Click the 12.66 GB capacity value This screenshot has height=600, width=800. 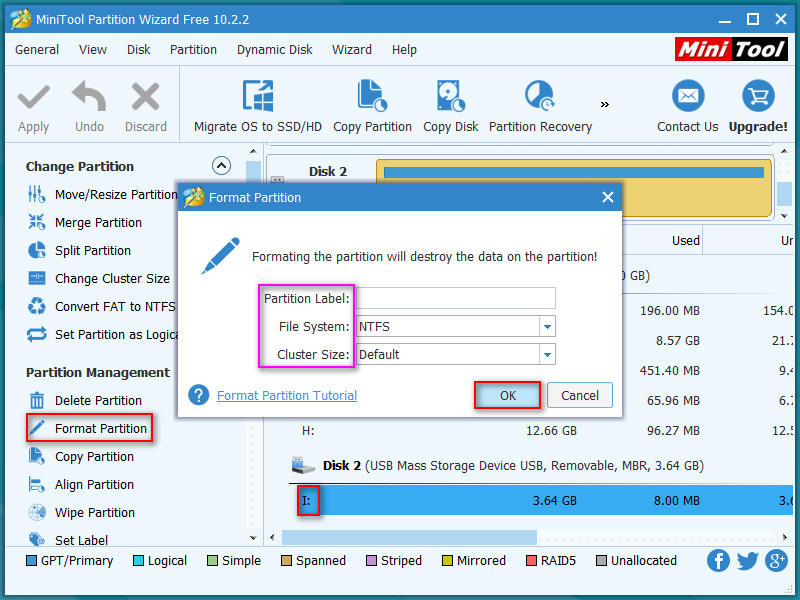coord(551,431)
